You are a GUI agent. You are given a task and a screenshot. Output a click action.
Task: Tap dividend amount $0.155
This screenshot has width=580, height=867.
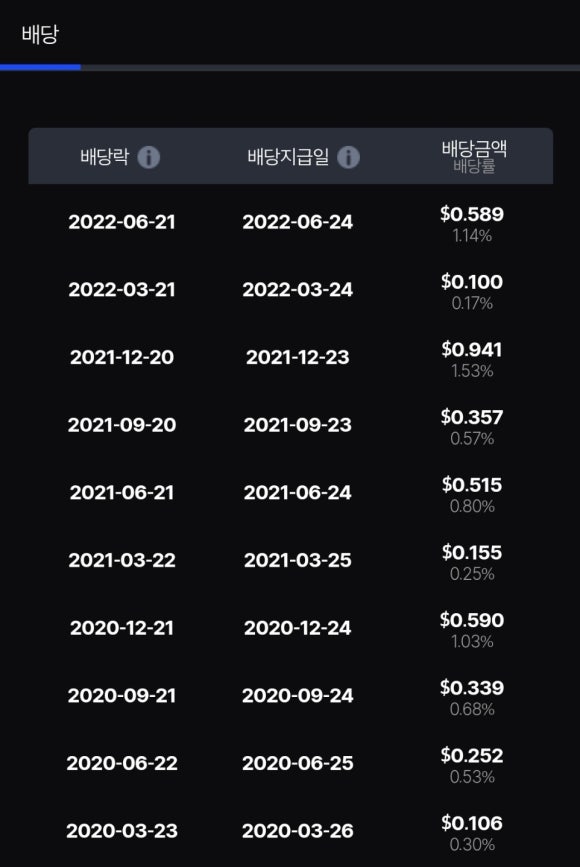(x=472, y=552)
